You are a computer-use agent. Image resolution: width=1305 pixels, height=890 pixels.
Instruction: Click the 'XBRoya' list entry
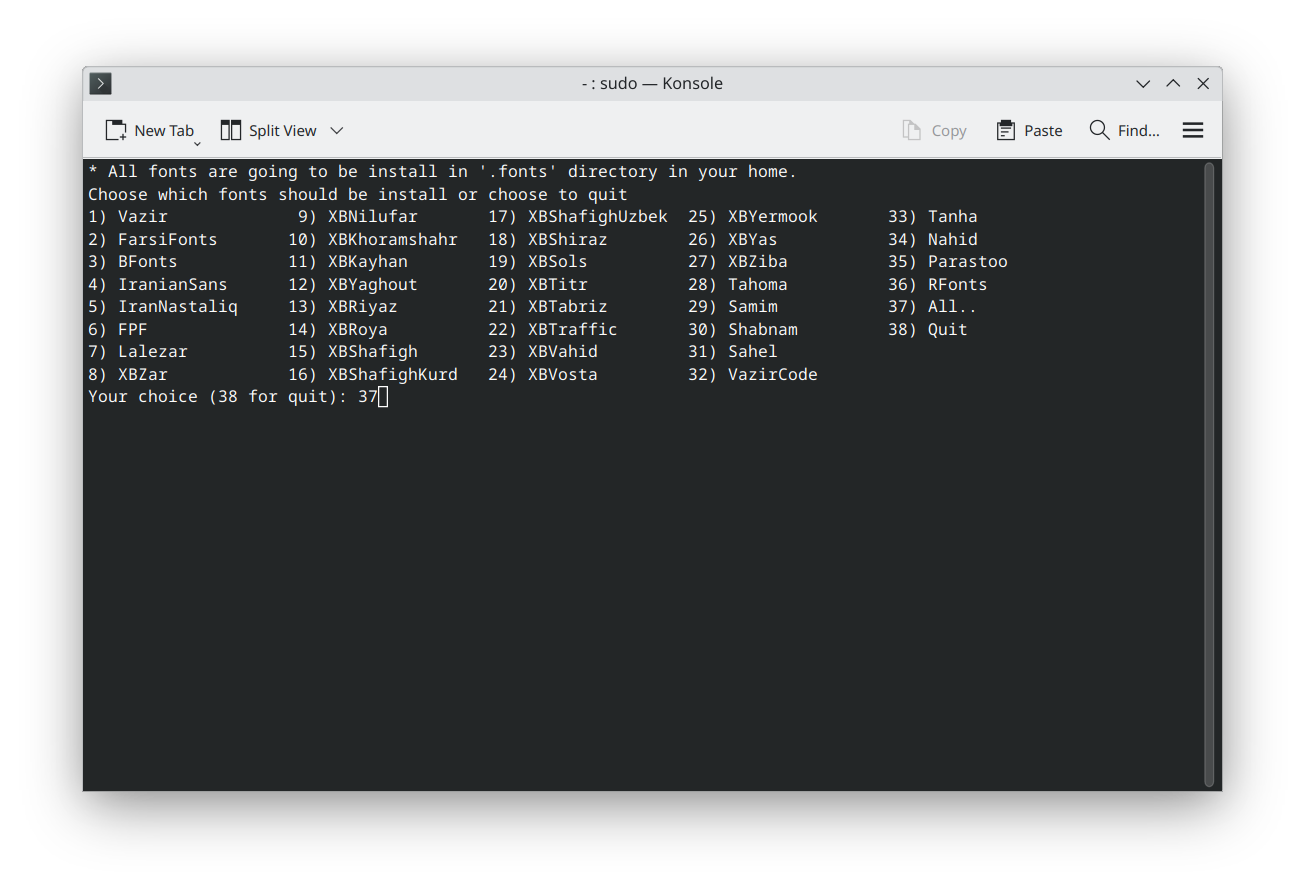[x=358, y=330]
